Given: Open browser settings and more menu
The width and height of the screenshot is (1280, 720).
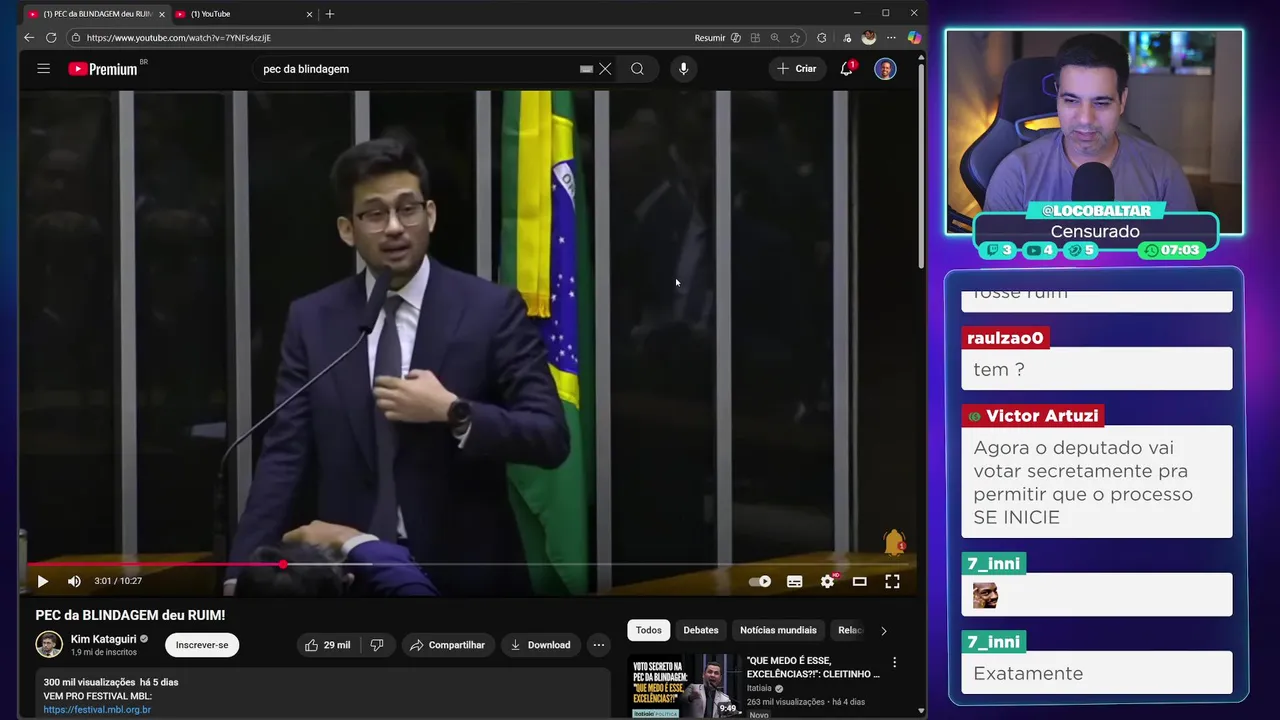Looking at the screenshot, I should coord(891,38).
